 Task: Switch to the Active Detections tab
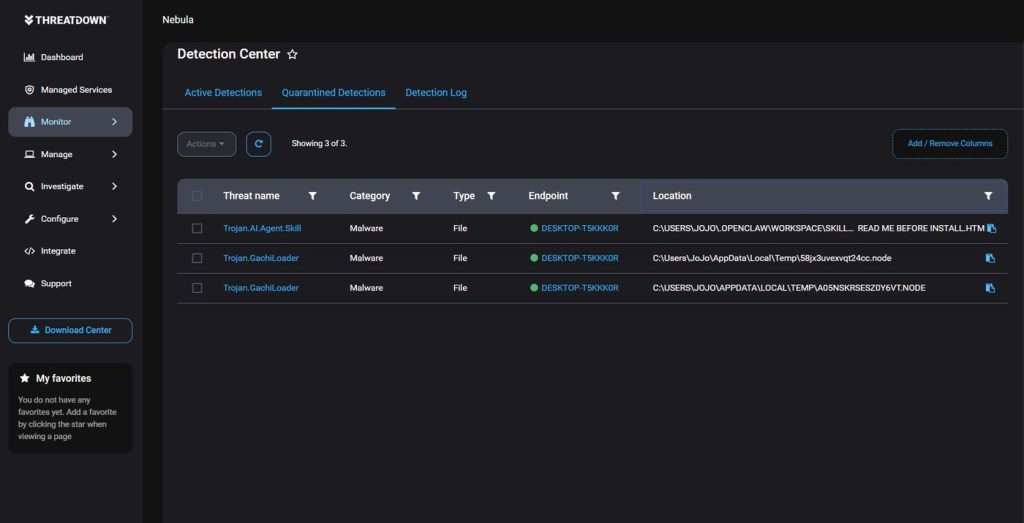tap(223, 93)
